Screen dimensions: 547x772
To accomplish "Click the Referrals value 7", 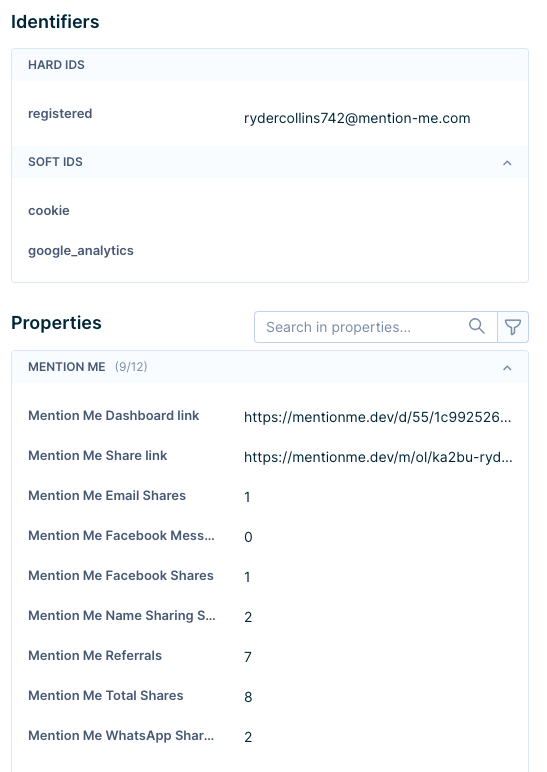I will (248, 657).
